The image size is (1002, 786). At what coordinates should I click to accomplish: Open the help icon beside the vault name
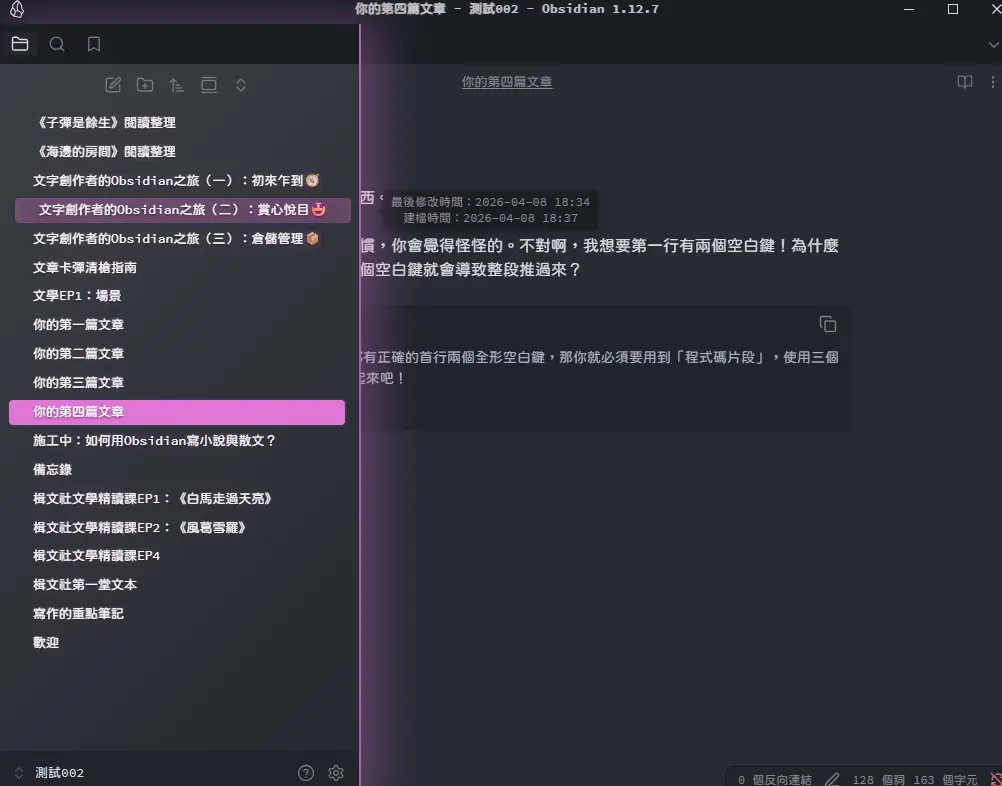click(306, 773)
